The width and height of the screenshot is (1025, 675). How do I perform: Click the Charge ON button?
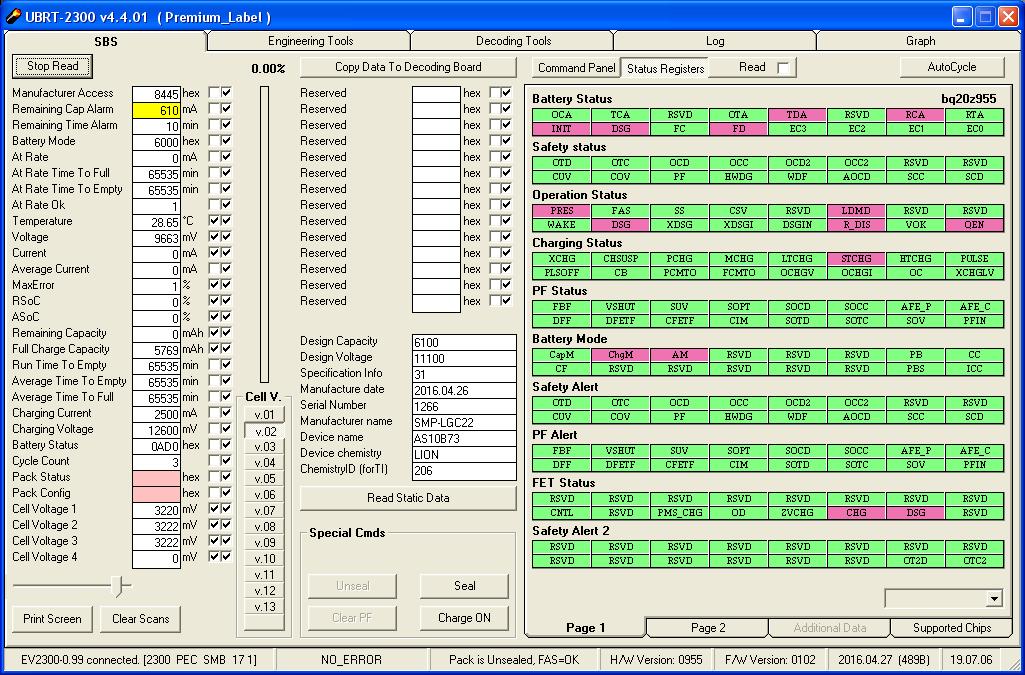tap(464, 618)
